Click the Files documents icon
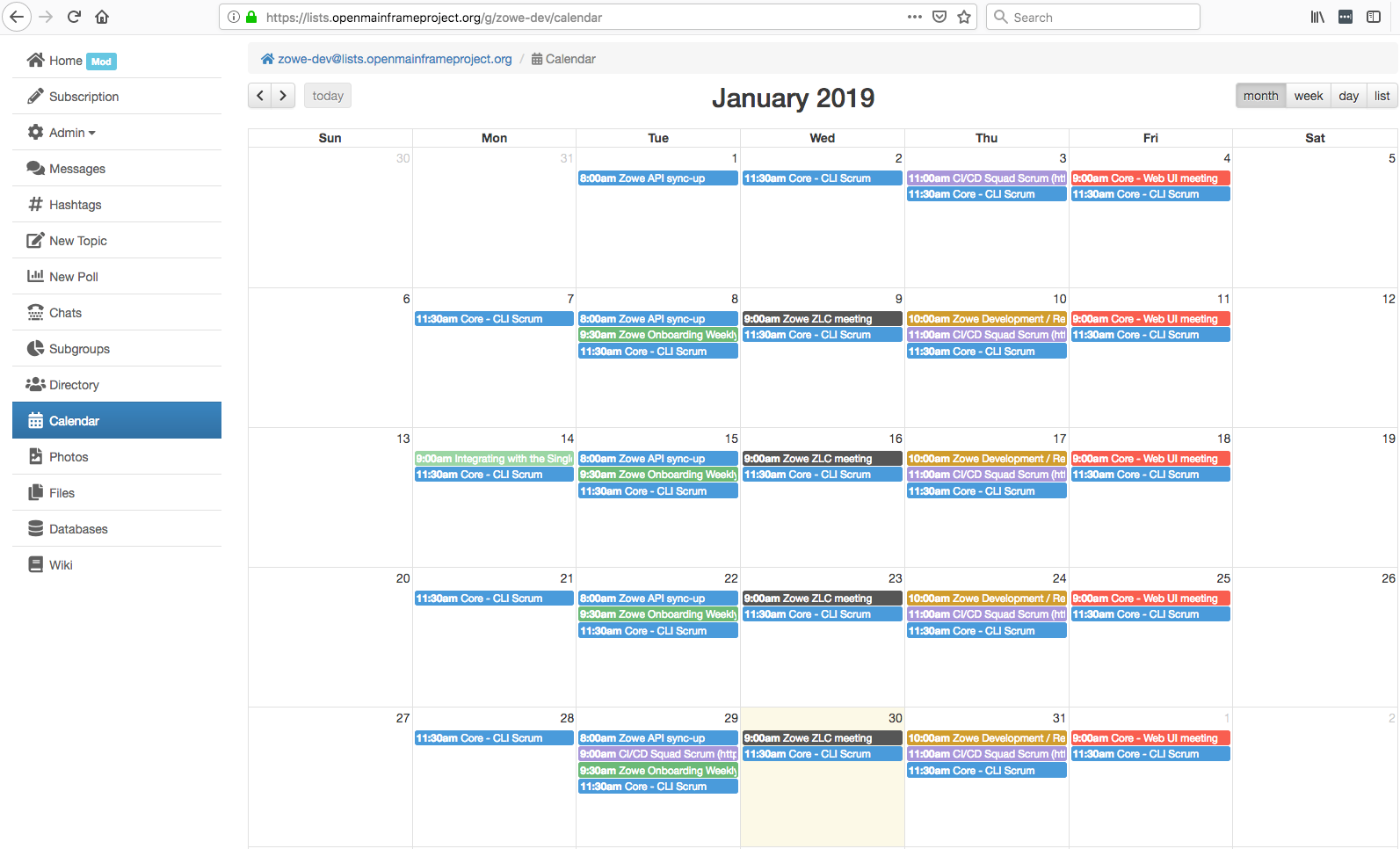Viewport: 1400px width, 849px height. (x=35, y=492)
